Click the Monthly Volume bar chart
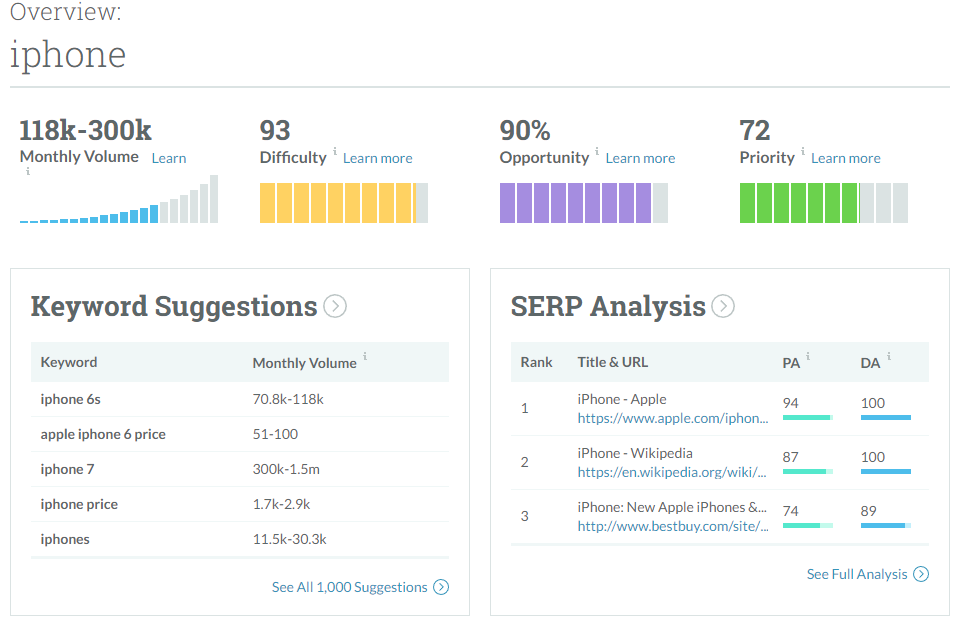This screenshot has height=626, width=954. (x=119, y=199)
